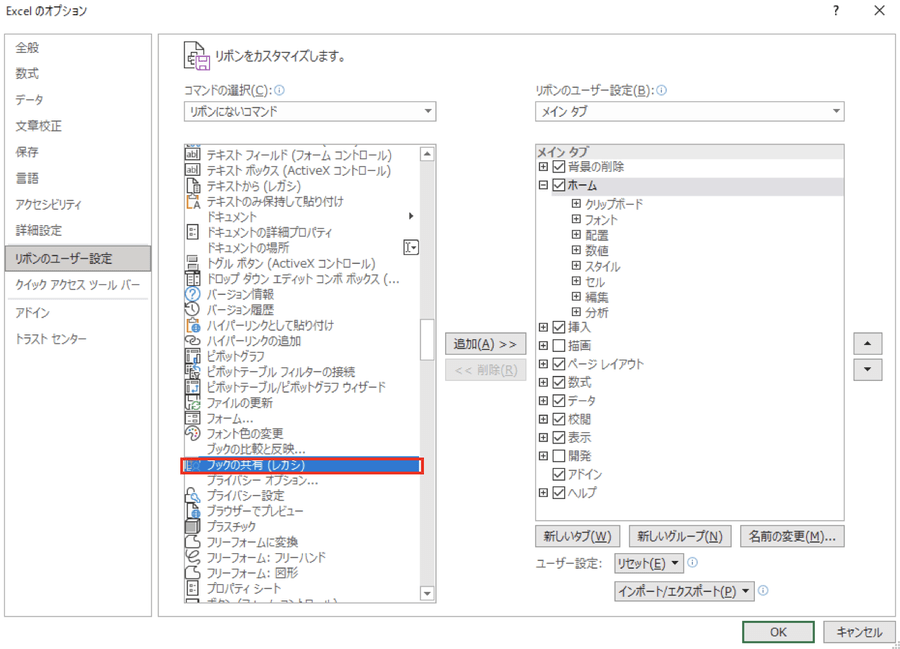Uncheck the アドイン checkbox
The height and width of the screenshot is (649, 900).
pos(558,474)
